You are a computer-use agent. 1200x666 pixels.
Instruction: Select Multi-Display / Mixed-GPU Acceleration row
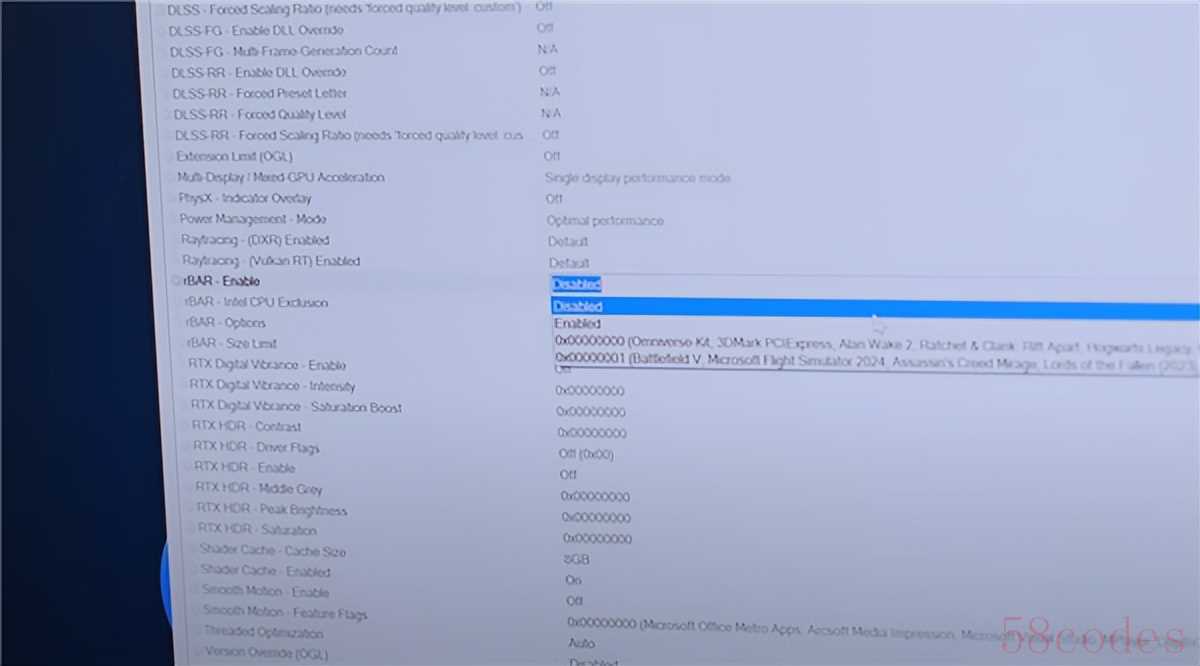(x=281, y=177)
